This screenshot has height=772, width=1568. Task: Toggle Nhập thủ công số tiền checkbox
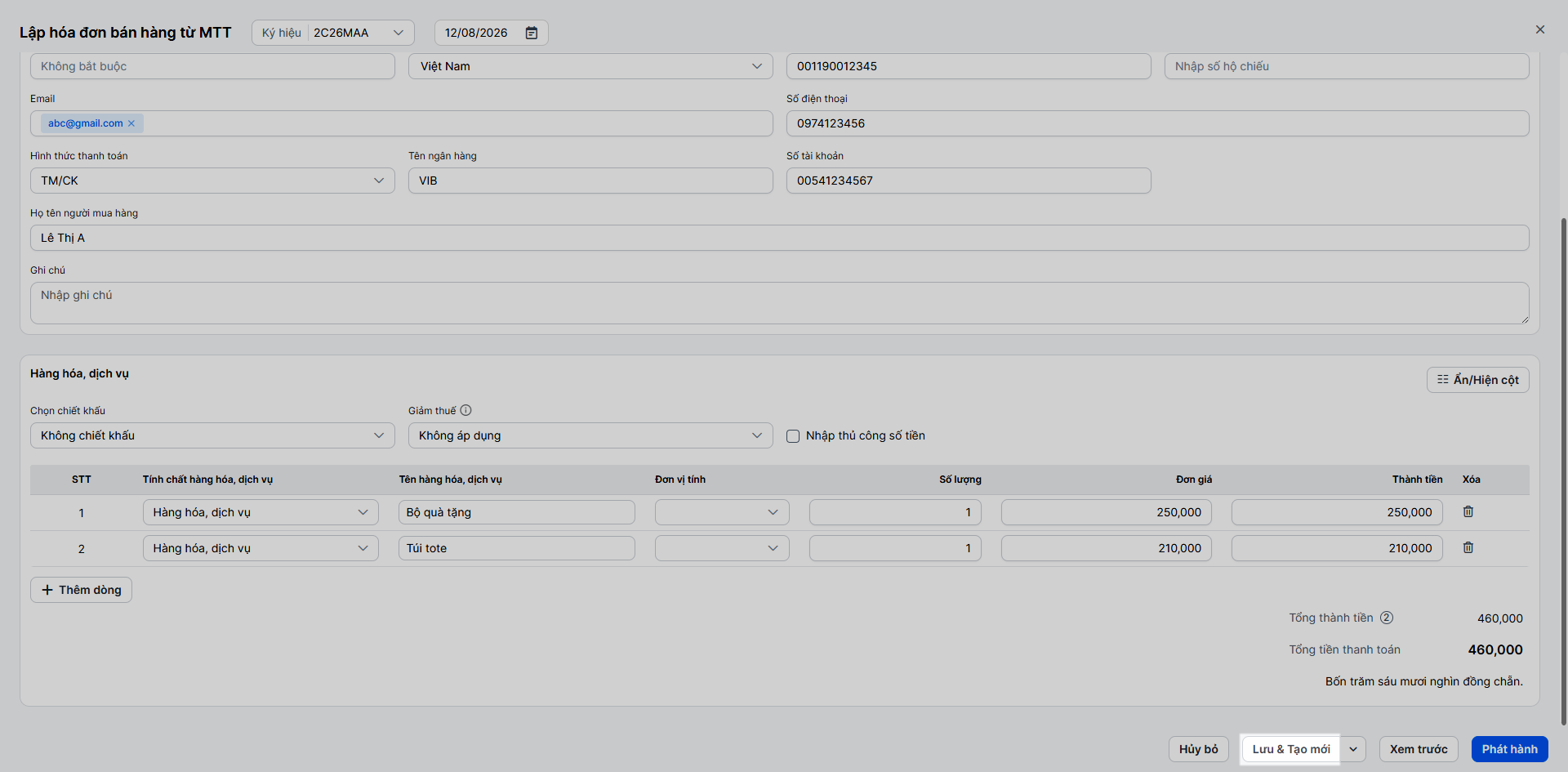coord(793,436)
